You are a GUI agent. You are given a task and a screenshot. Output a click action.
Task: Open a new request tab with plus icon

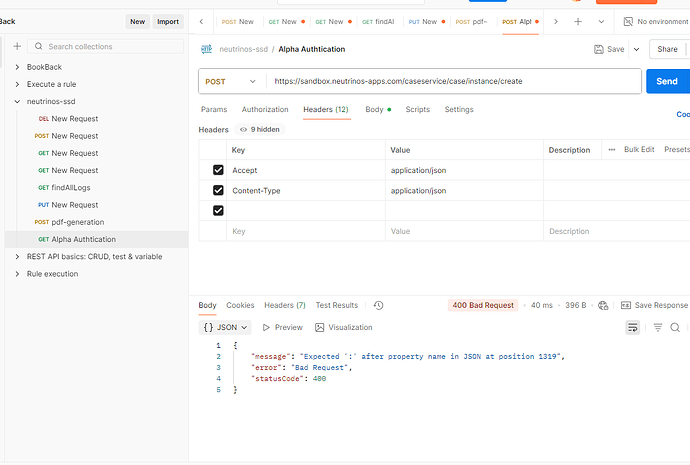pos(578,21)
